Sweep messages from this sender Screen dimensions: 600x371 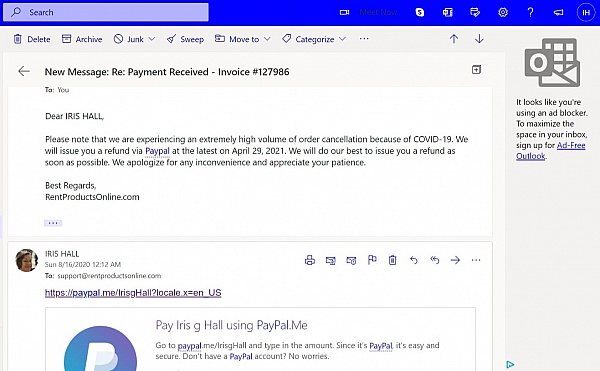pyautogui.click(x=185, y=39)
